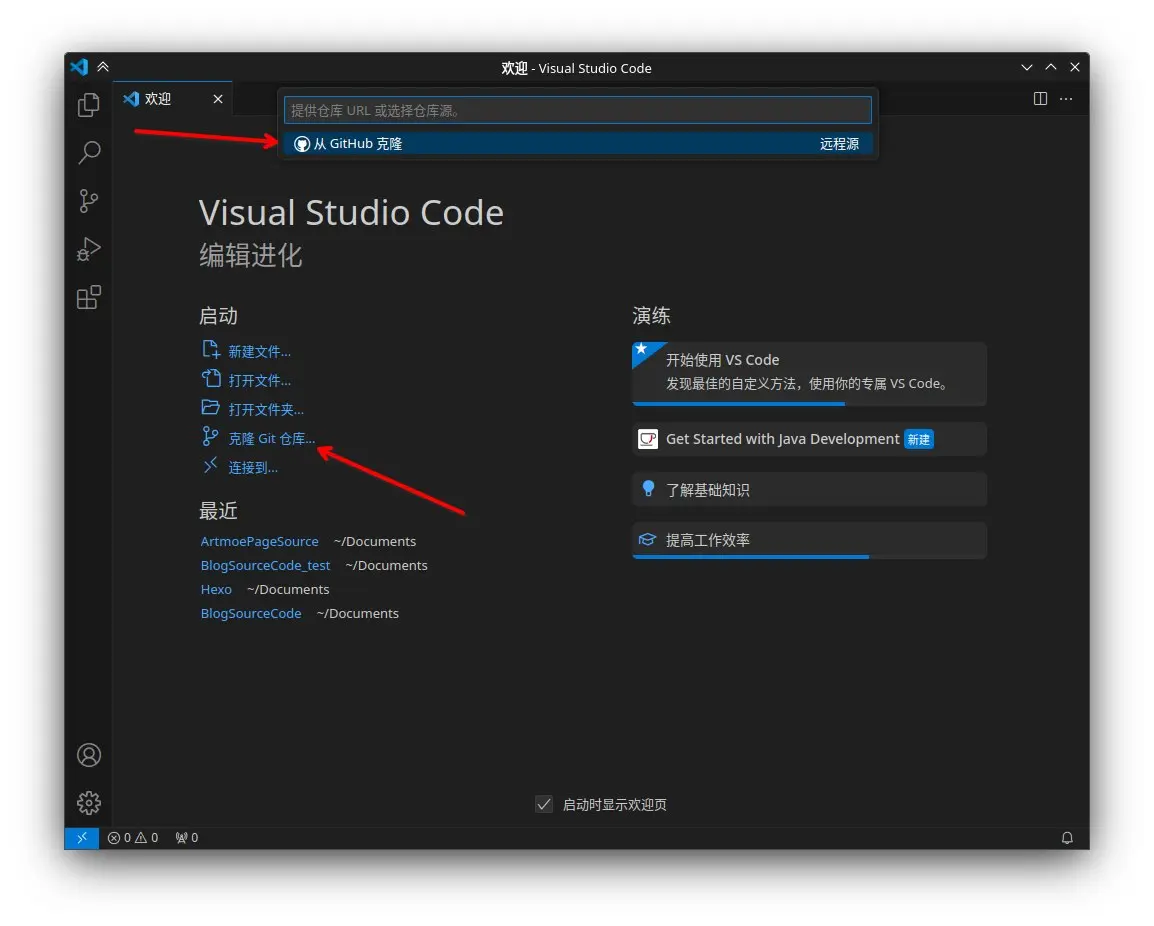Image resolution: width=1154 pixels, height=926 pixels.
Task: Select the 欢迎 editor tab
Action: pos(173,99)
